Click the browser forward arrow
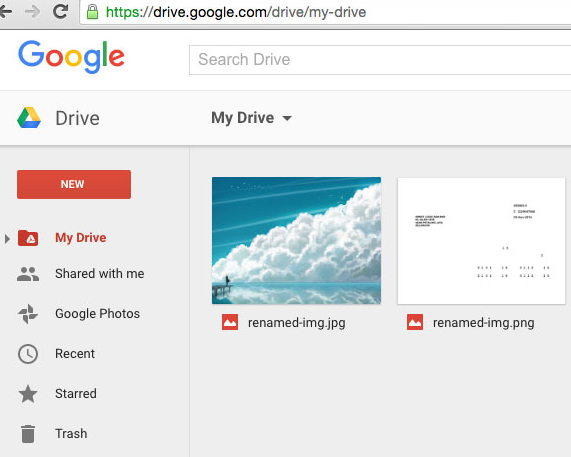 click(x=33, y=12)
